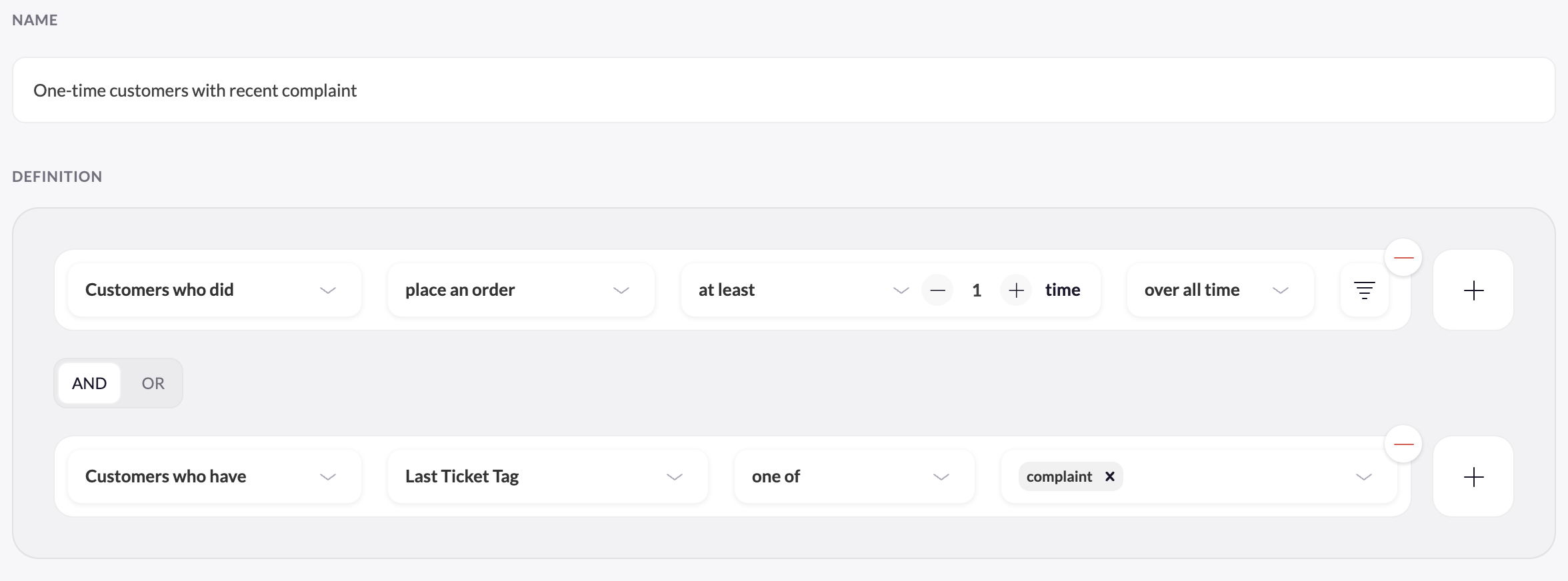Open the one of operator dropdown
This screenshot has width=1568, height=581.
(855, 476)
